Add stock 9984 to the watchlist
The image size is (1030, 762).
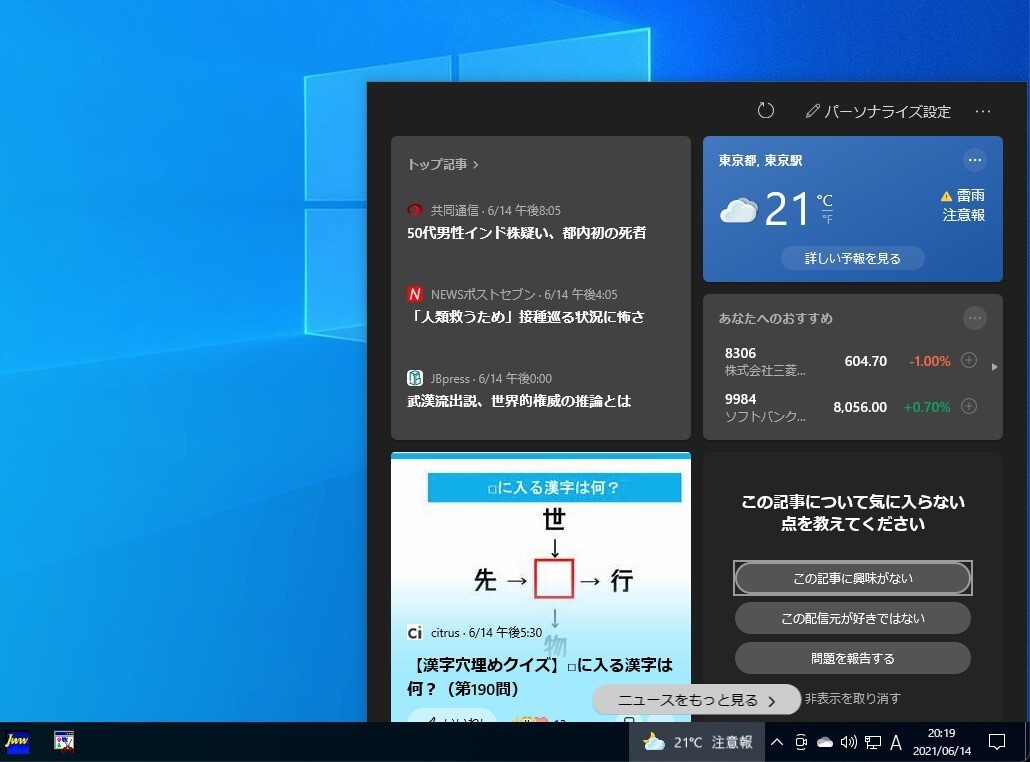(968, 406)
